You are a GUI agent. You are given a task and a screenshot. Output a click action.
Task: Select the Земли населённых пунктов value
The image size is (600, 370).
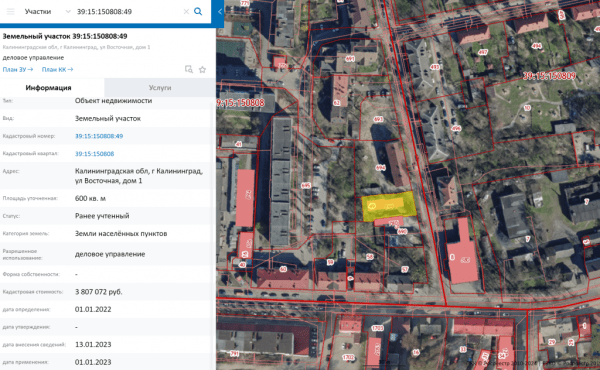click(x=121, y=233)
